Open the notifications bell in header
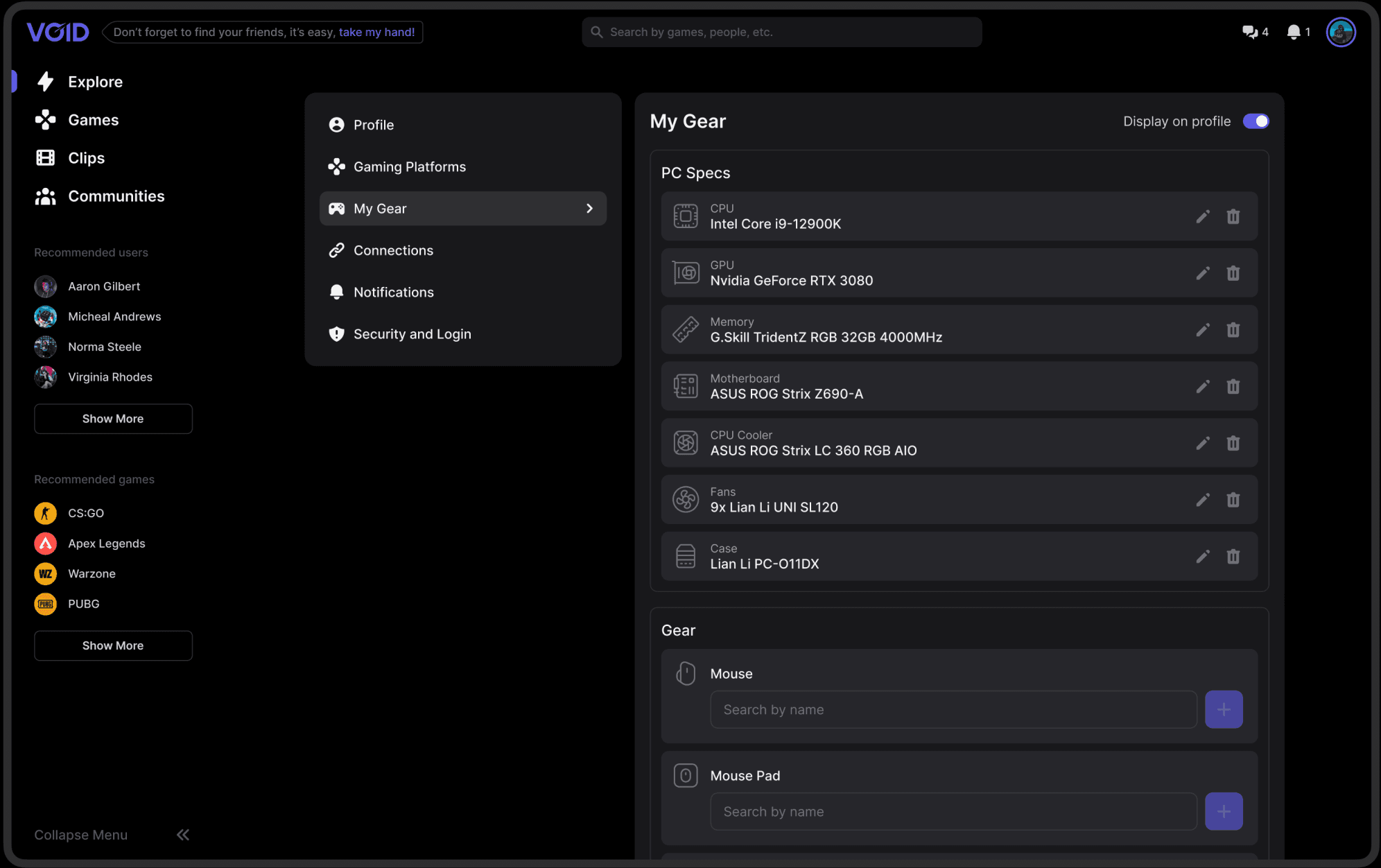 (1293, 32)
